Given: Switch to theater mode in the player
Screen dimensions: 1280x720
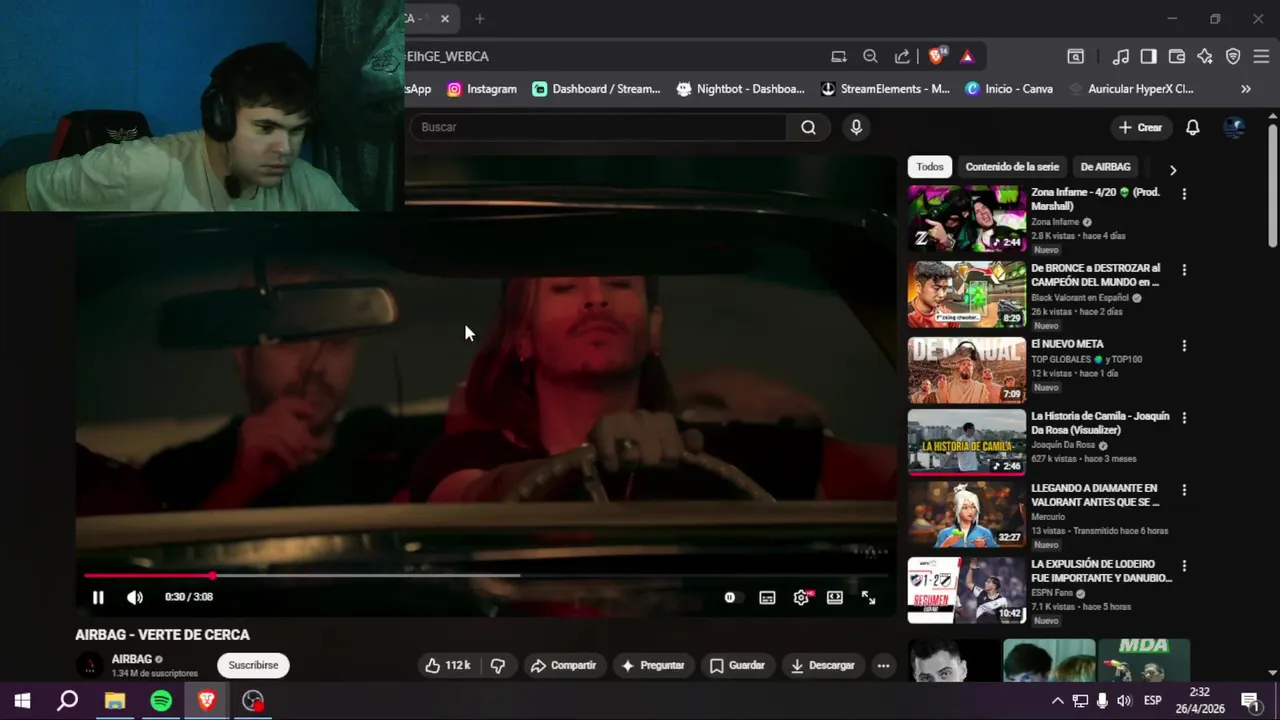Looking at the screenshot, I should 835,597.
